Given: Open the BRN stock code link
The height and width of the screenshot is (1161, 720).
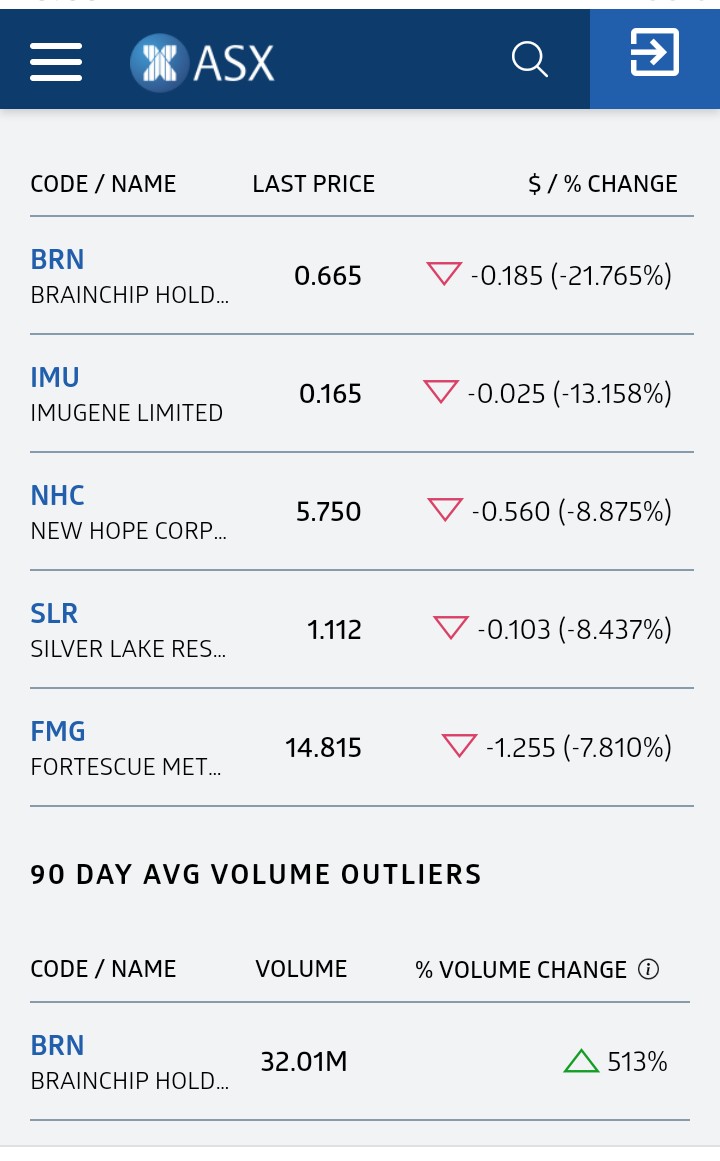Looking at the screenshot, I should tap(57, 260).
